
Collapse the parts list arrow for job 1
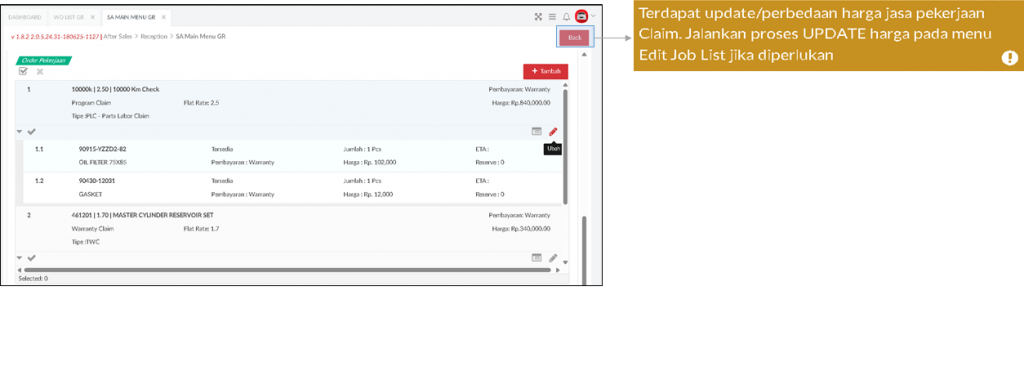click(x=20, y=131)
